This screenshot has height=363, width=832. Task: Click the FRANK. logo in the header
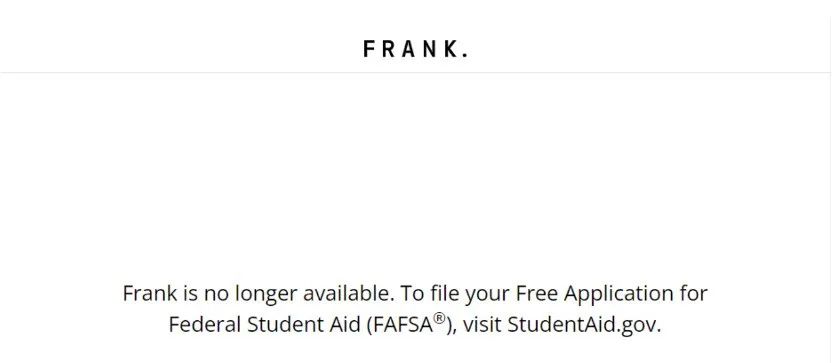[415, 49]
